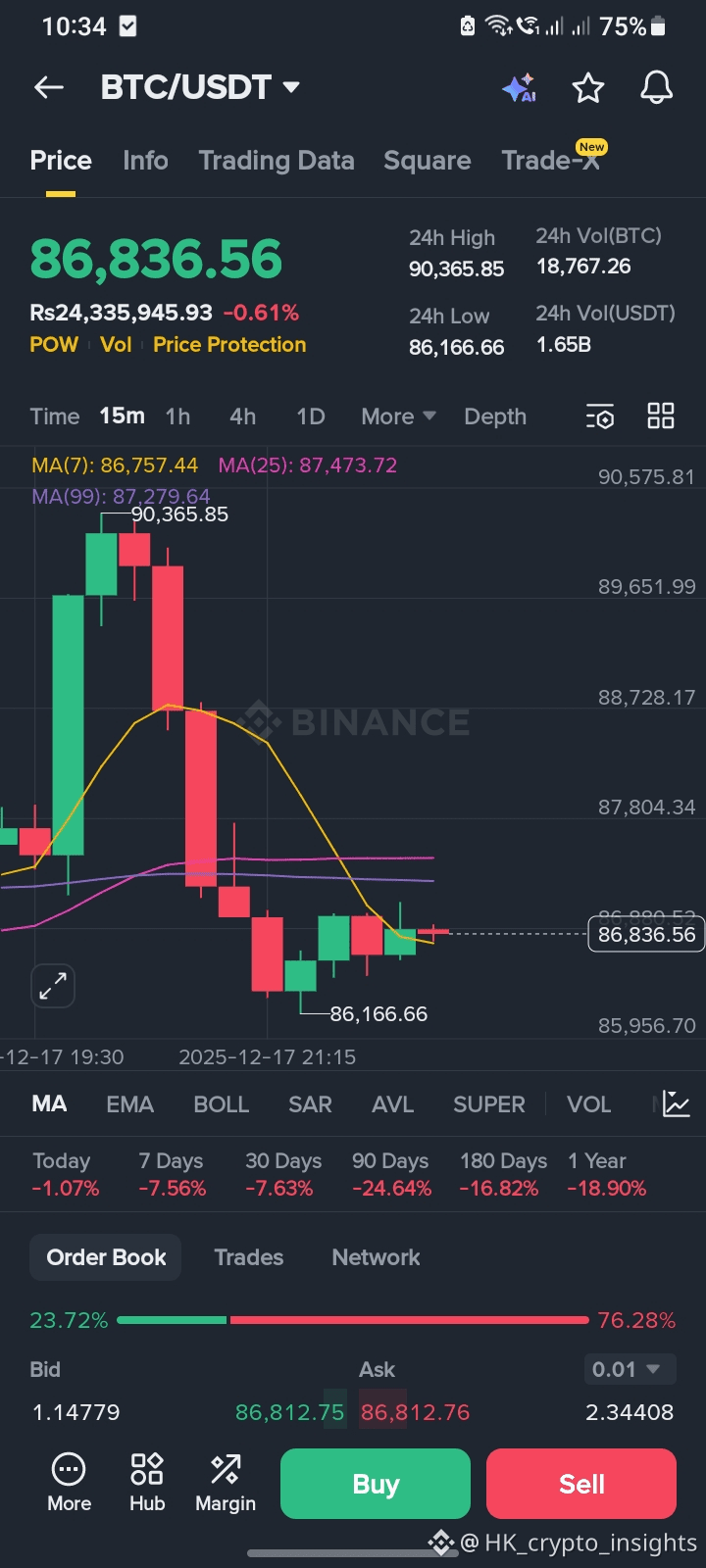Select the Time chart interval
Image resolution: width=706 pixels, height=1568 pixels.
55,416
